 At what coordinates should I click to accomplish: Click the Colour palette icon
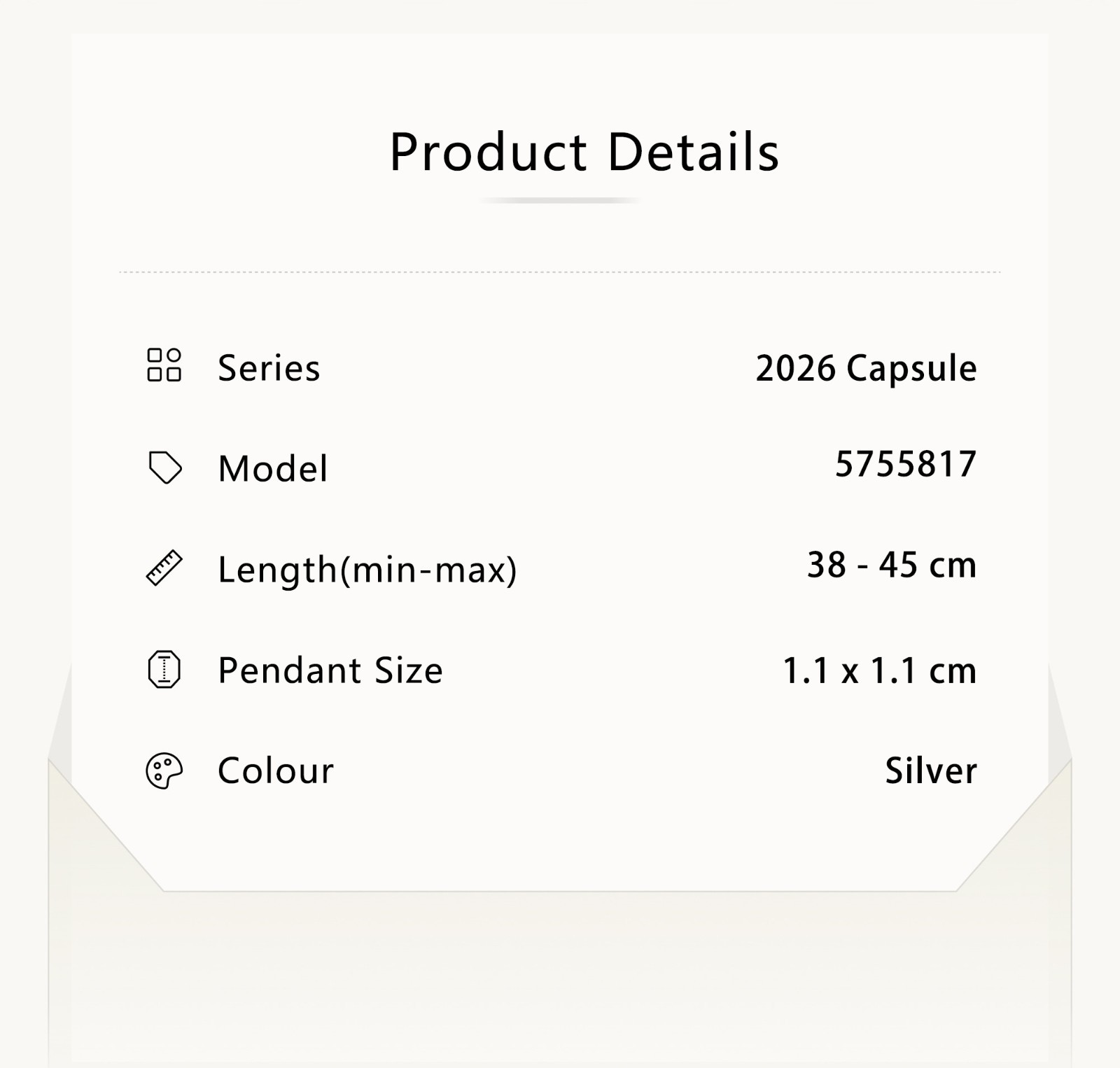click(164, 771)
